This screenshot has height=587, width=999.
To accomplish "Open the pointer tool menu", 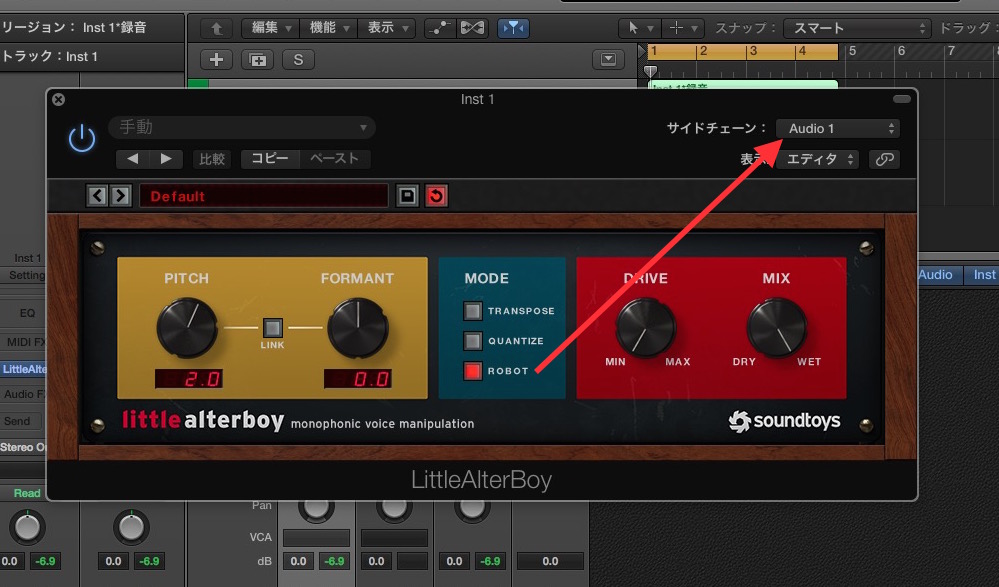I will (x=640, y=28).
